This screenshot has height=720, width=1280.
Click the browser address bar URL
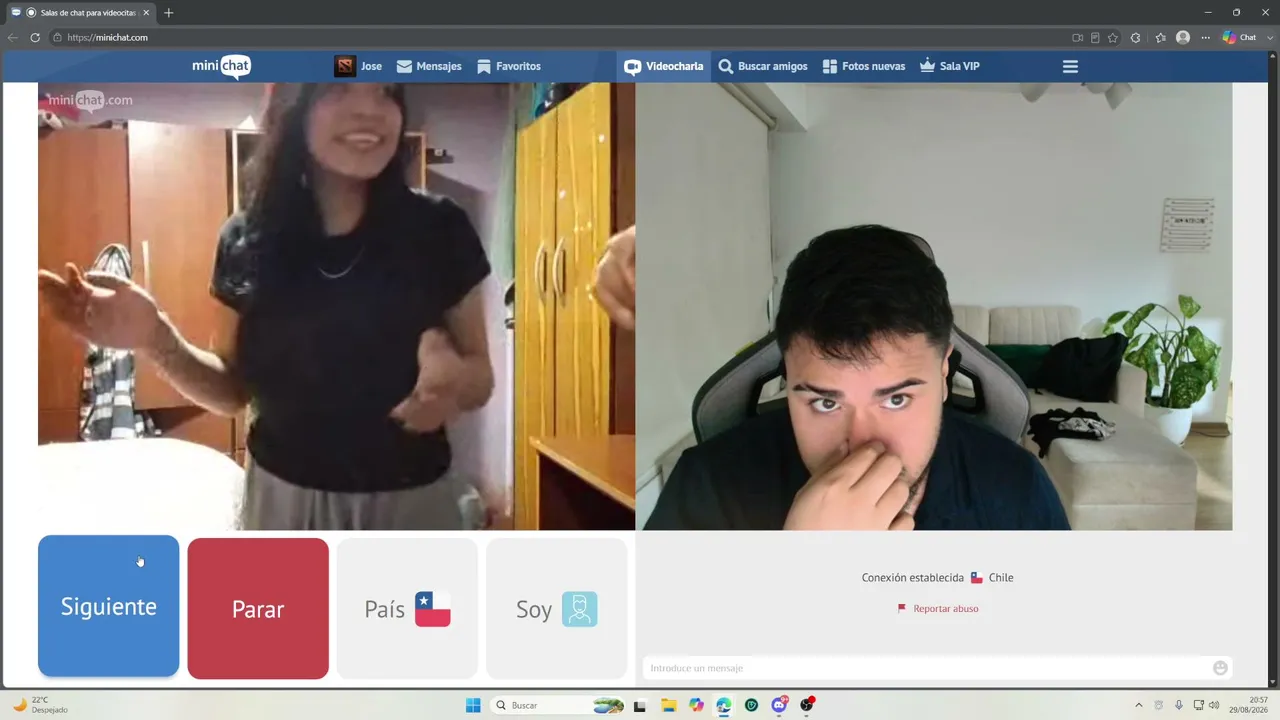point(108,37)
